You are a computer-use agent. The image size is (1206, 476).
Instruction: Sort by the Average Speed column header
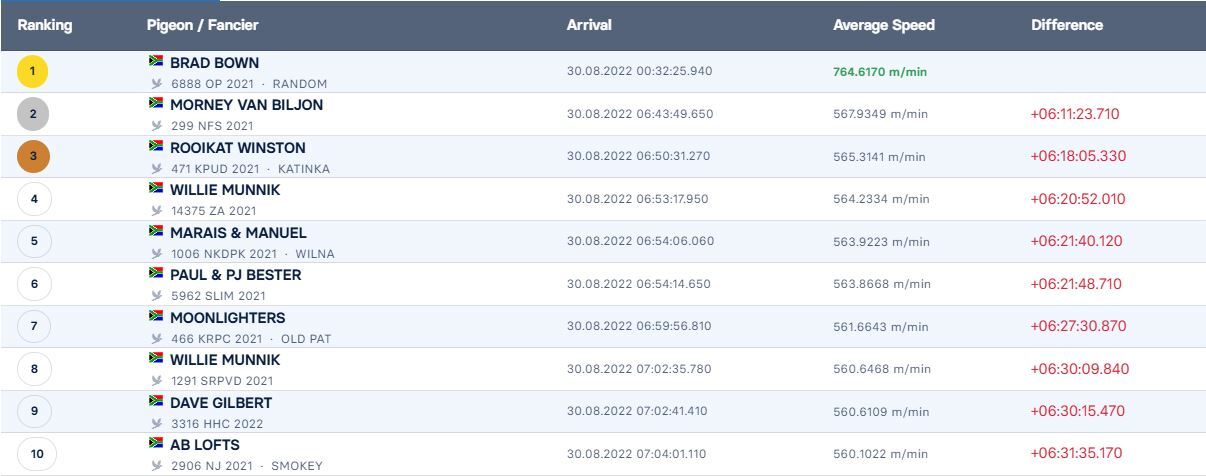(884, 25)
